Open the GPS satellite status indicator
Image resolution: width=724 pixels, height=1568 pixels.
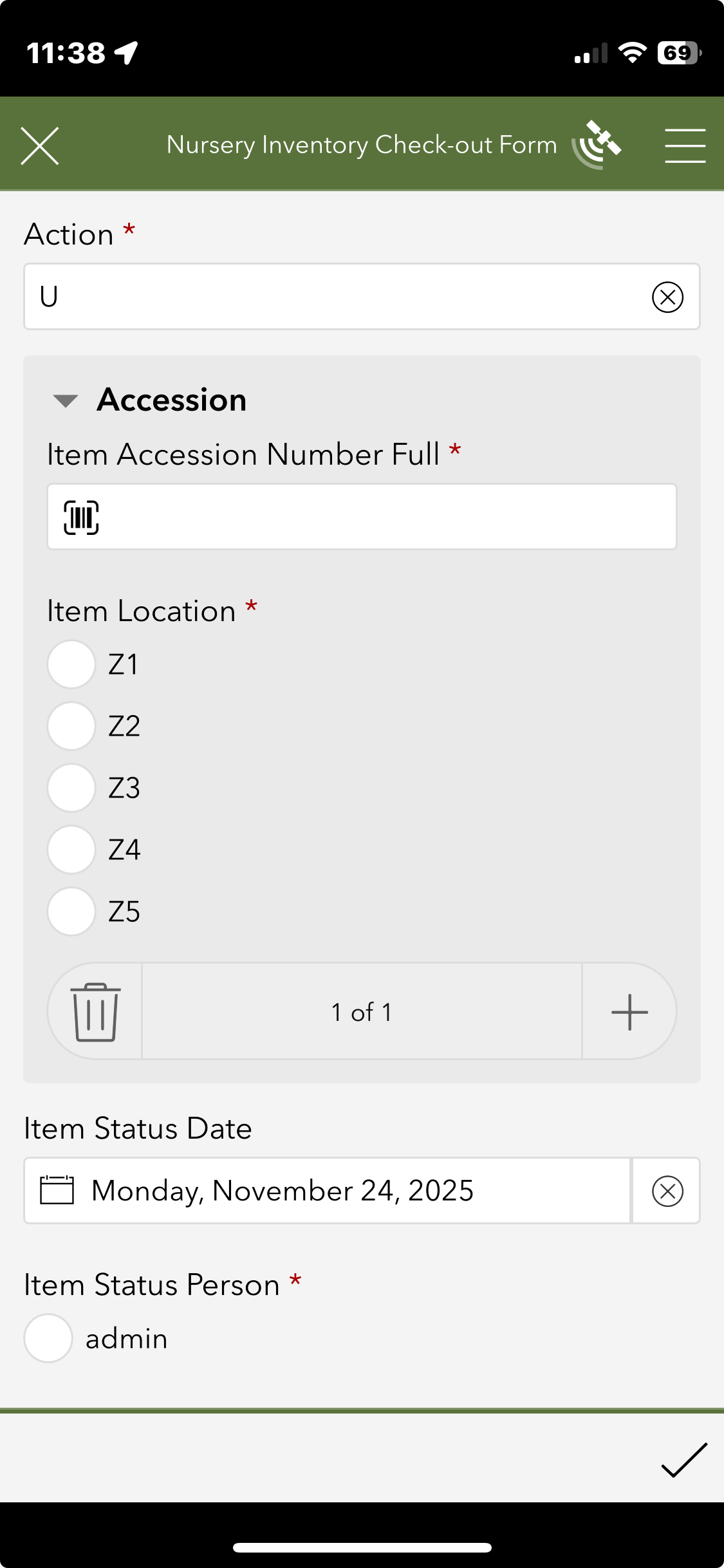(x=595, y=144)
